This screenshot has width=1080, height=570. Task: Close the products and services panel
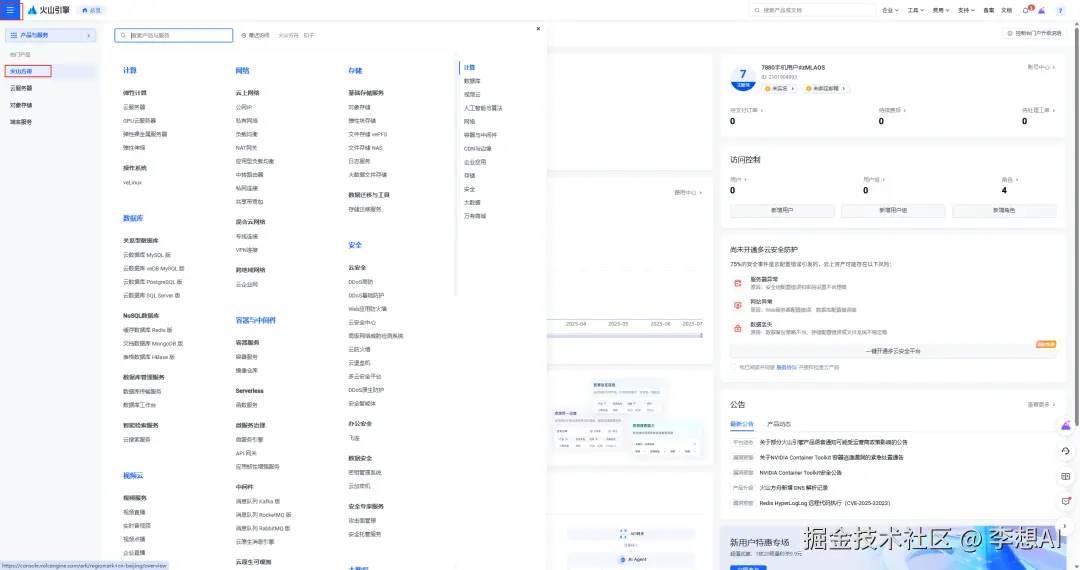[538, 29]
